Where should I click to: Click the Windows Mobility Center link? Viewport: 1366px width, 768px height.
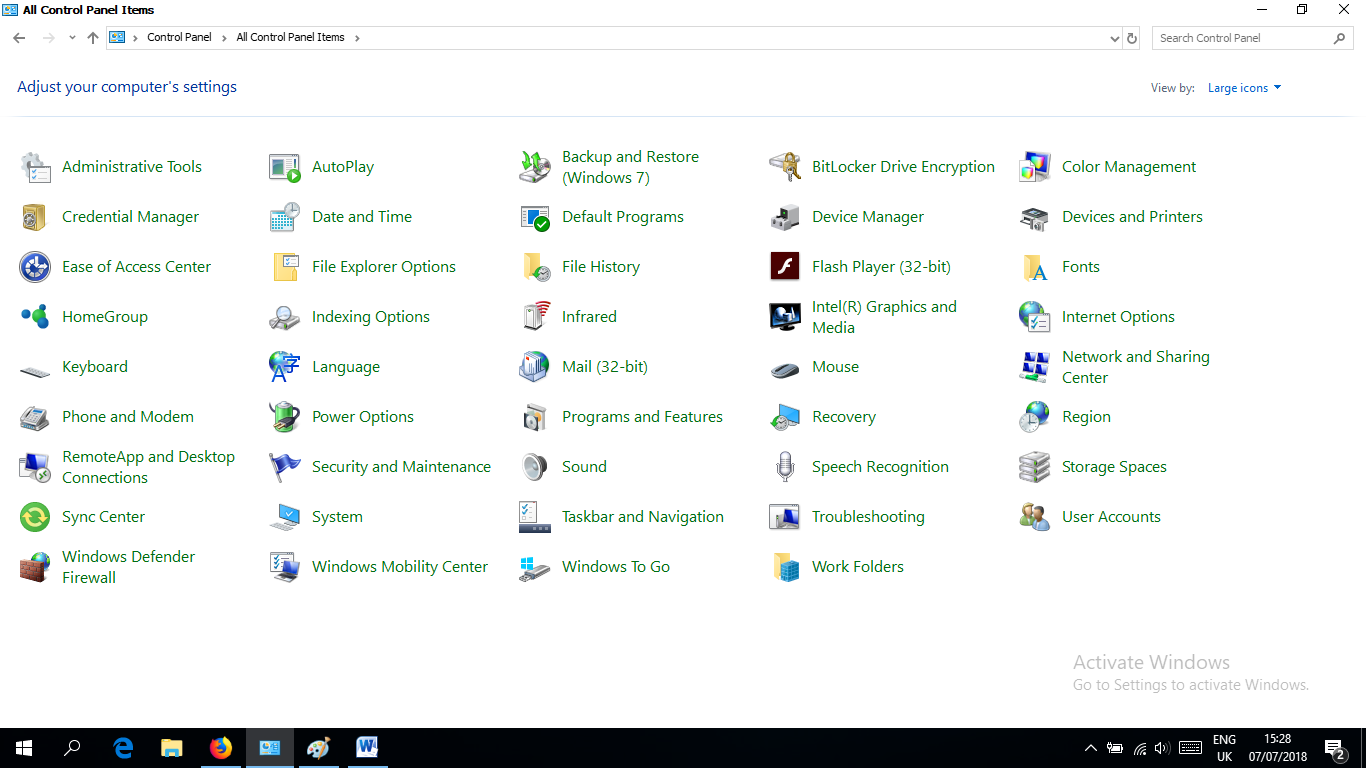pos(400,567)
